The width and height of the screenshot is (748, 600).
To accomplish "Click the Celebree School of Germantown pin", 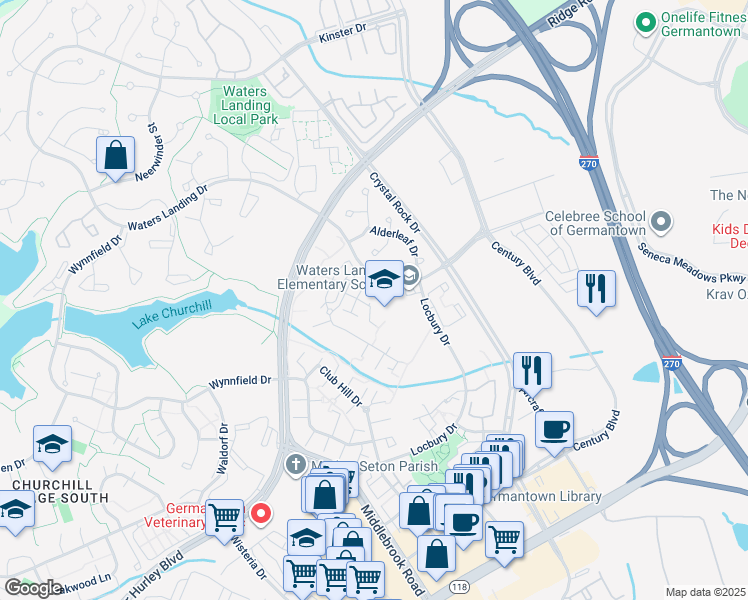I will pyautogui.click(x=661, y=223).
